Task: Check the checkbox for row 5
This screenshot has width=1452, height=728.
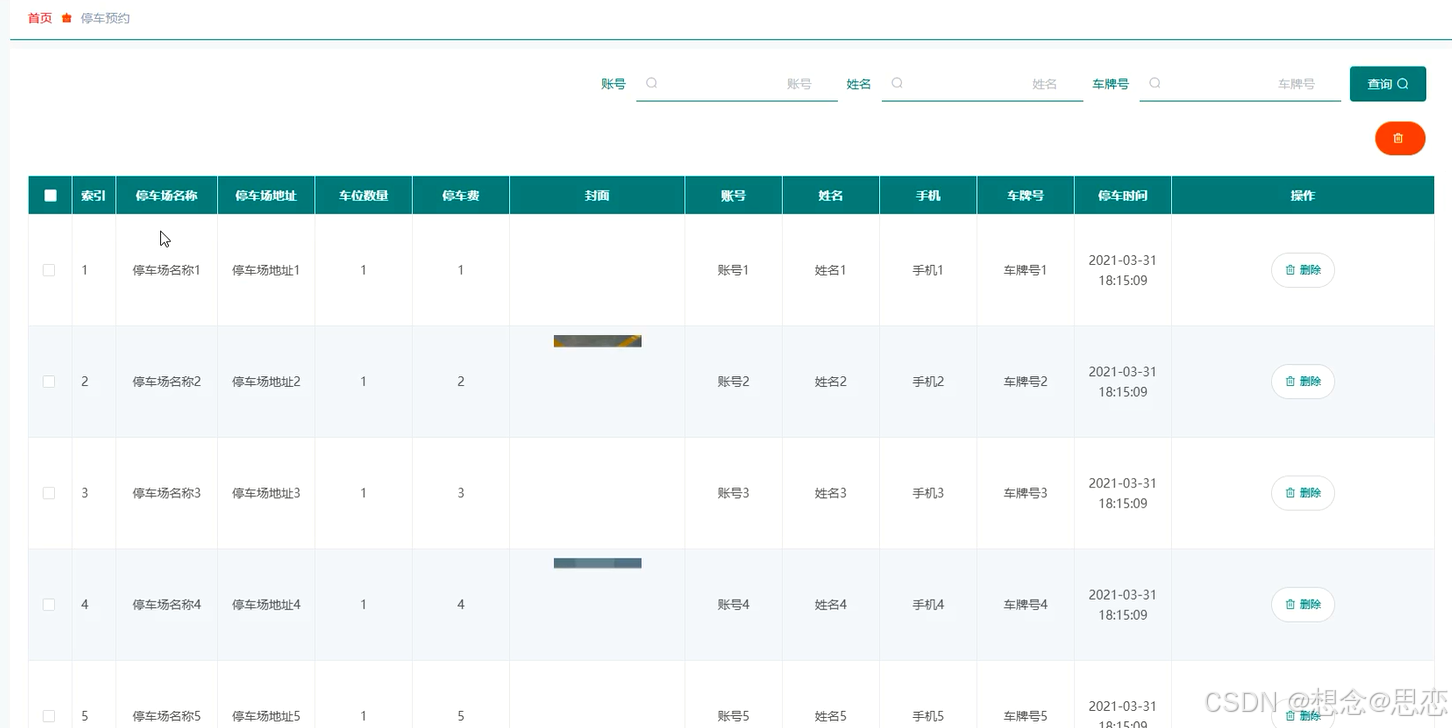Action: point(49,716)
